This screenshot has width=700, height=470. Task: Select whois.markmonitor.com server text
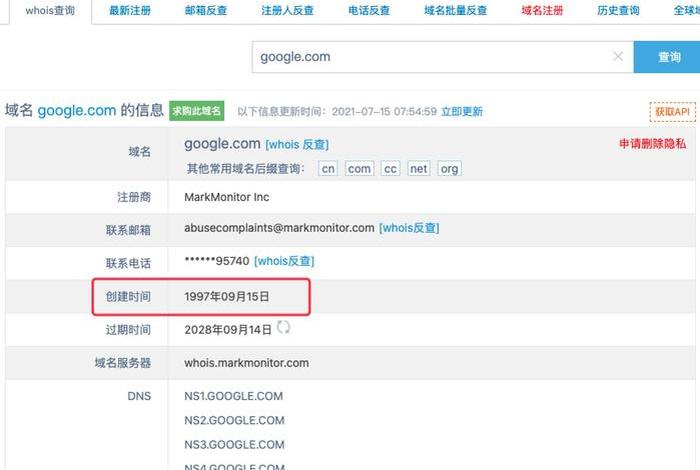246,363
